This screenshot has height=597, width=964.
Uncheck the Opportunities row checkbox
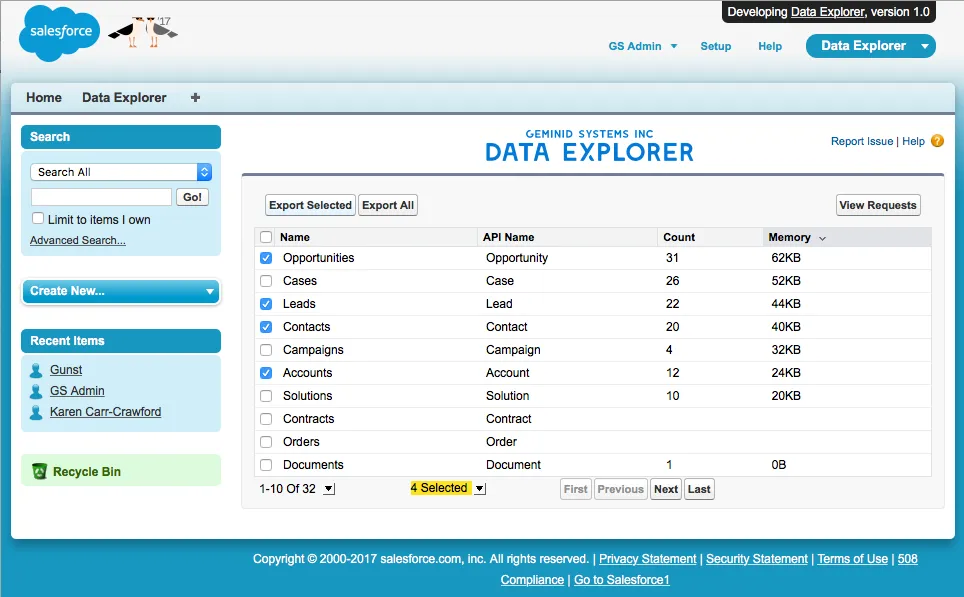[266, 258]
